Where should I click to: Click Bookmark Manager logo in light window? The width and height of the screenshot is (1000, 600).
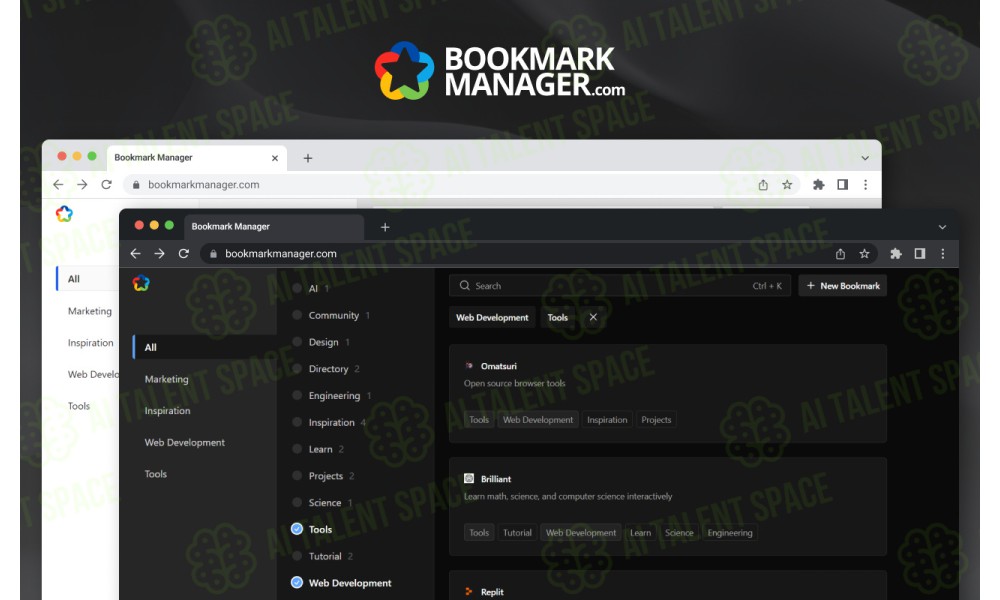coord(64,214)
